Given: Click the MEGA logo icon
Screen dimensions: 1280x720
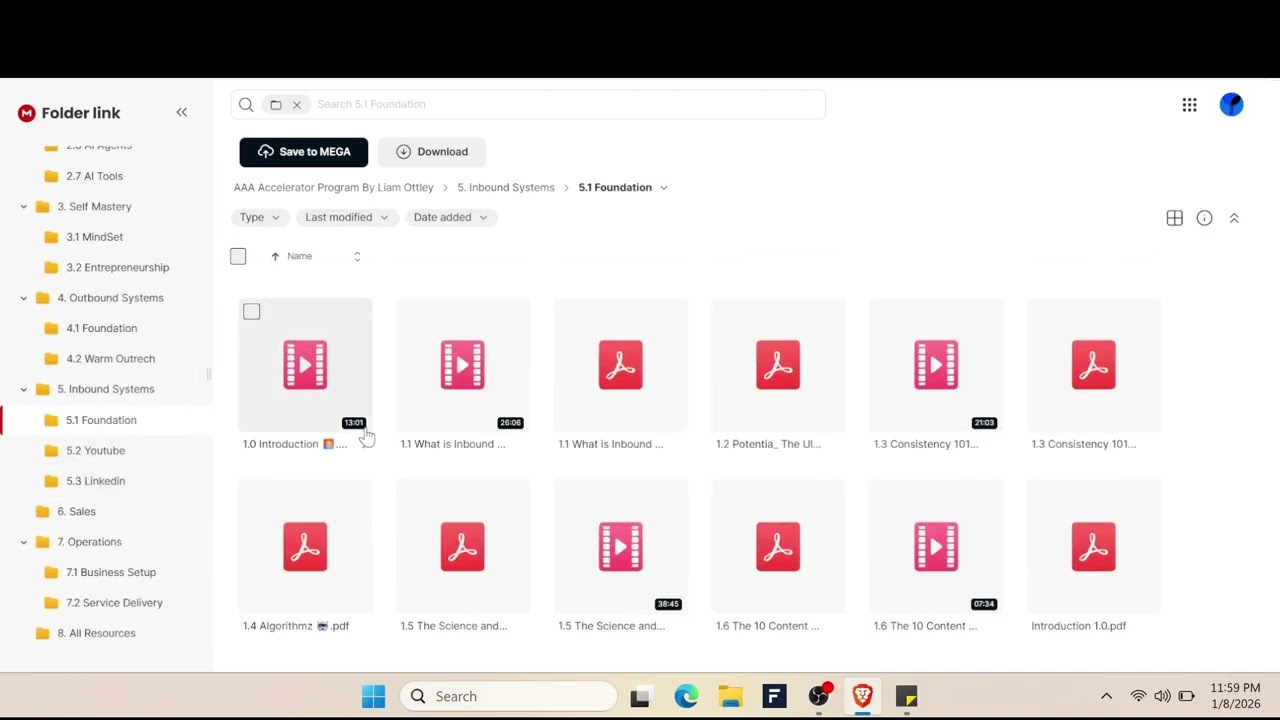Looking at the screenshot, I should tap(27, 113).
